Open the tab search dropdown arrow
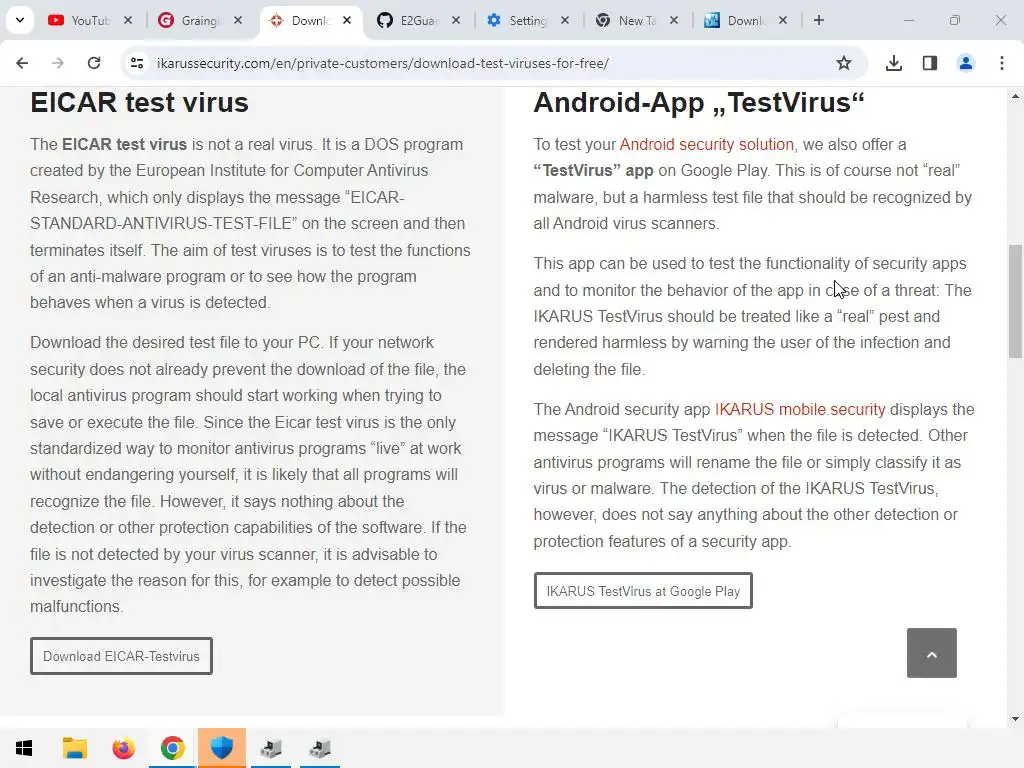The image size is (1024, 768). coord(20,20)
